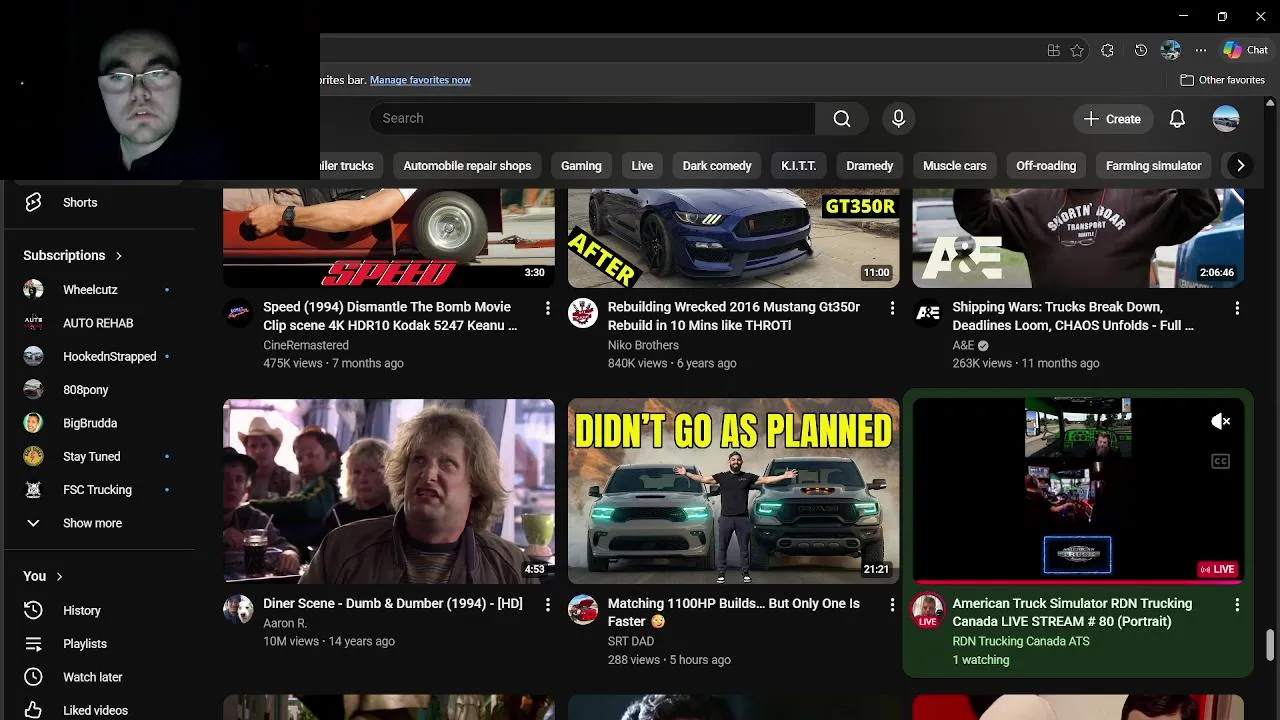The height and width of the screenshot is (720, 1280).
Task: Open the Other favorites folder
Action: pyautogui.click(x=1222, y=80)
